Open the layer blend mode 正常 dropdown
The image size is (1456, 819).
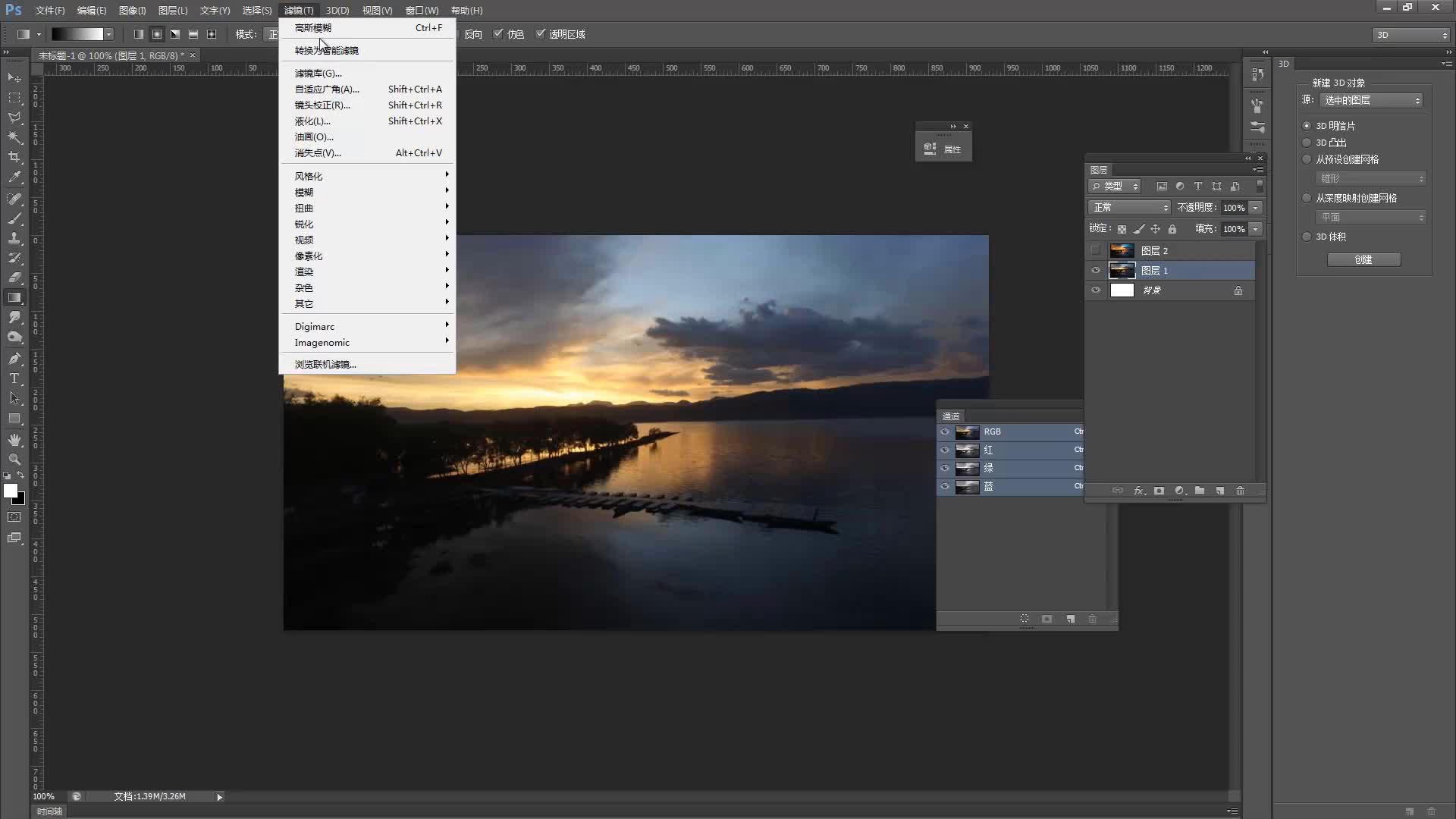coord(1129,208)
